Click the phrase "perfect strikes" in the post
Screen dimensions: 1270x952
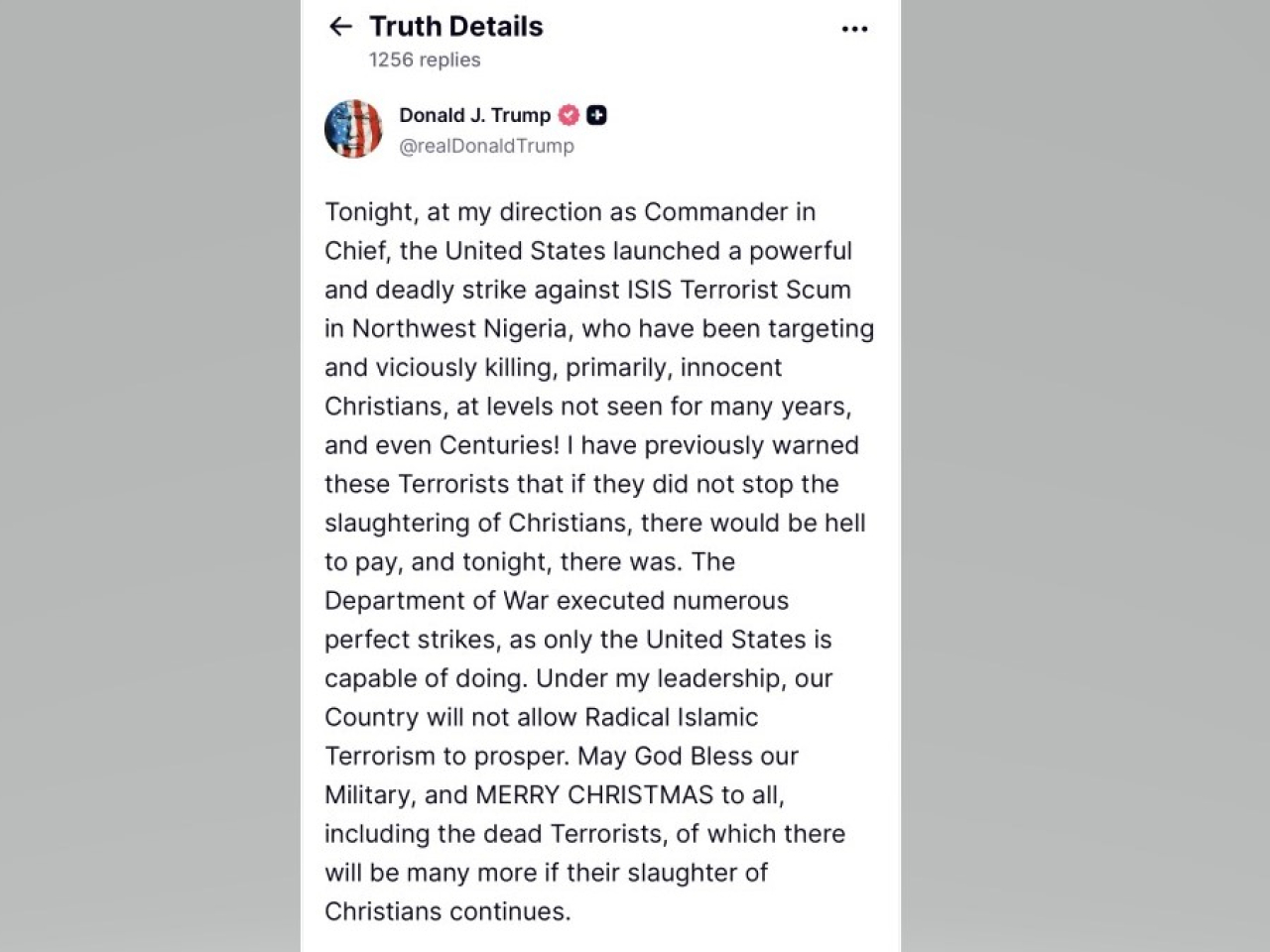(x=410, y=640)
